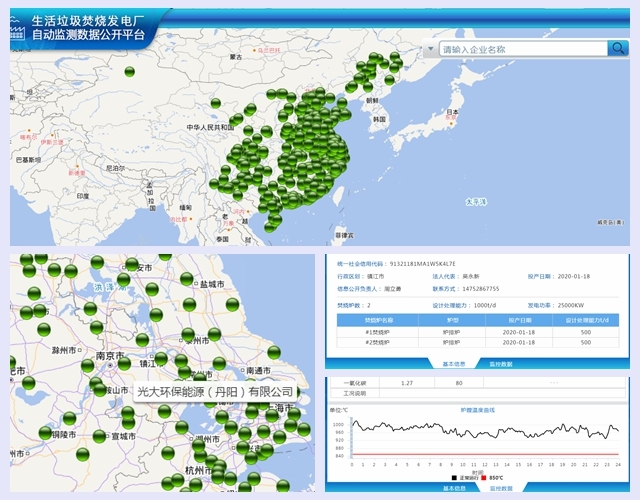The height and width of the screenshot is (500, 640).
Task: Focus the 请输入企业名称 search field
Action: tap(520, 49)
